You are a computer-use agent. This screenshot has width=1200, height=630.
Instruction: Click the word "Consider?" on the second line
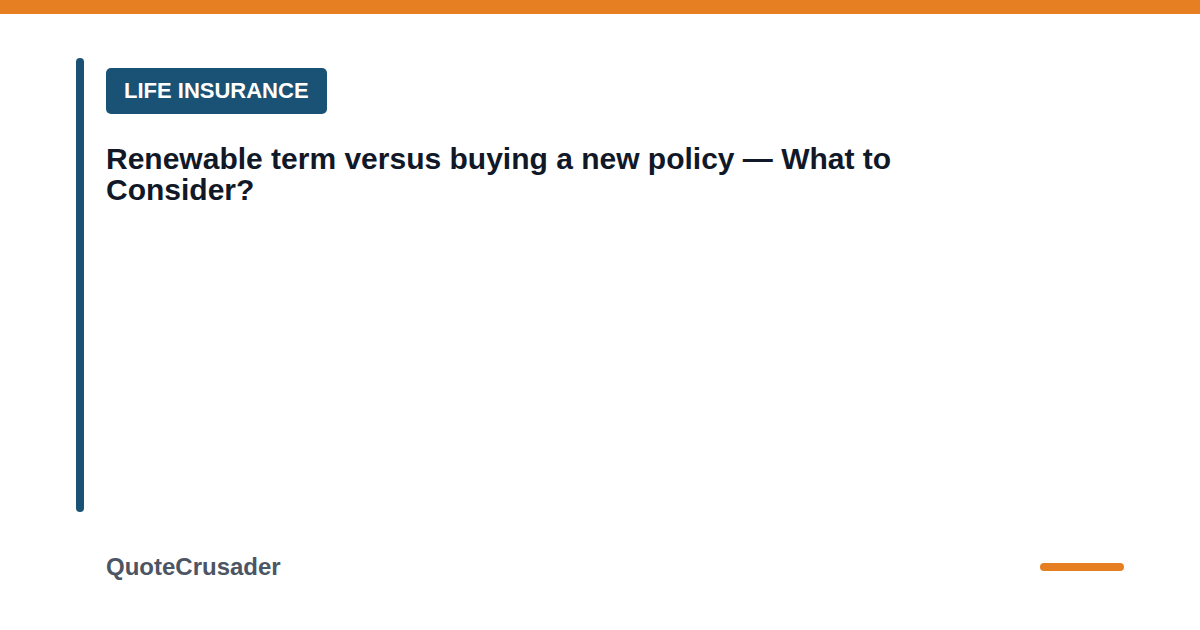(x=180, y=190)
